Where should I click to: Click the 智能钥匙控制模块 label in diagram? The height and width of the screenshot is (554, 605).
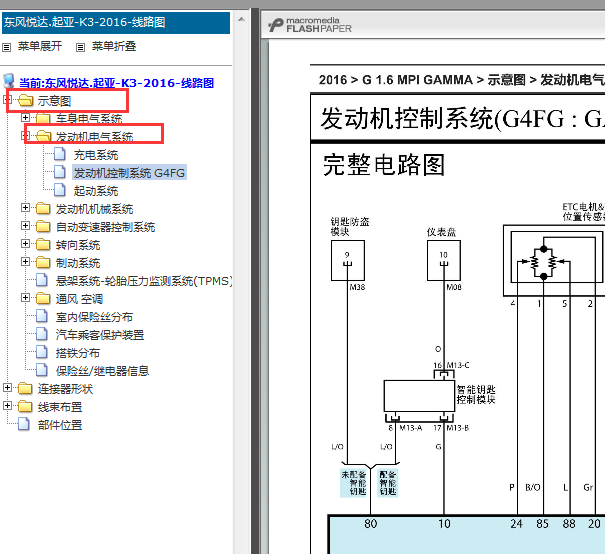476,394
